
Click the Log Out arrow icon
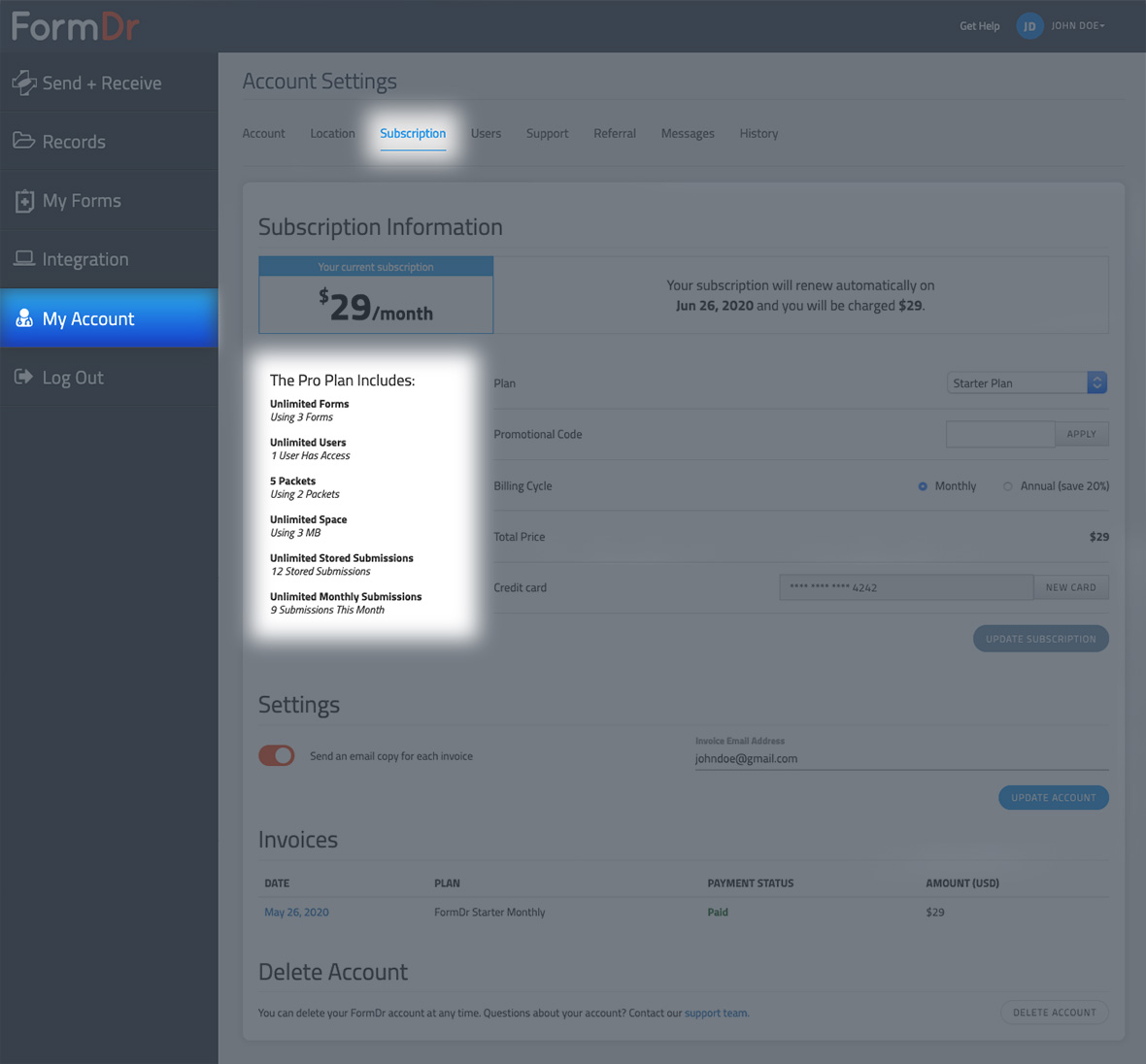(23, 377)
